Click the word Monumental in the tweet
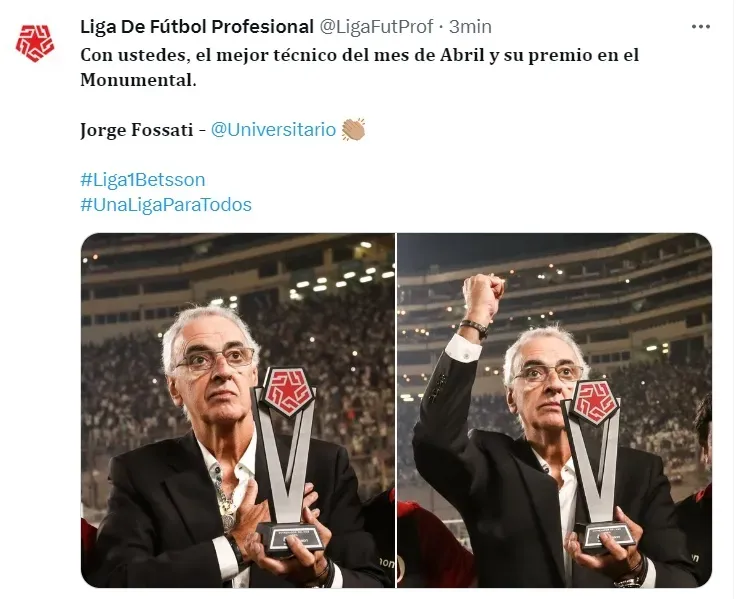This screenshot has height=599, width=751. pyautogui.click(x=138, y=80)
